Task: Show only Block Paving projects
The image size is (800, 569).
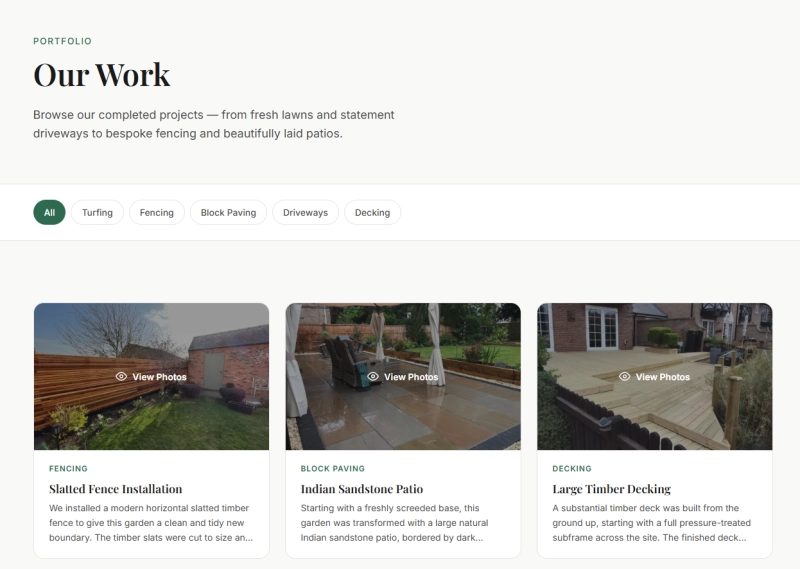Action: [229, 212]
